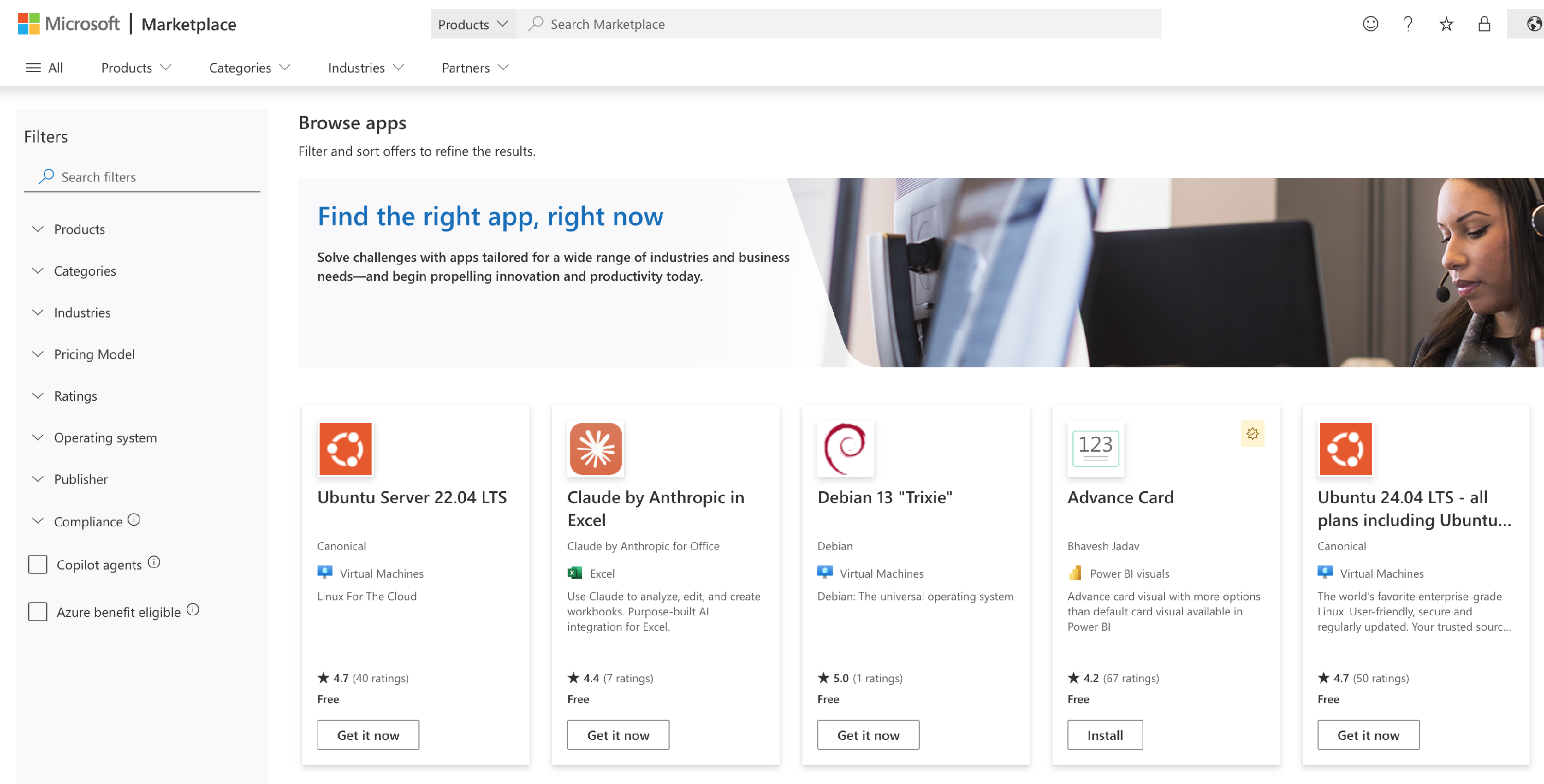Open the Ubuntu Server 22.04 LTS app icon

click(x=346, y=448)
